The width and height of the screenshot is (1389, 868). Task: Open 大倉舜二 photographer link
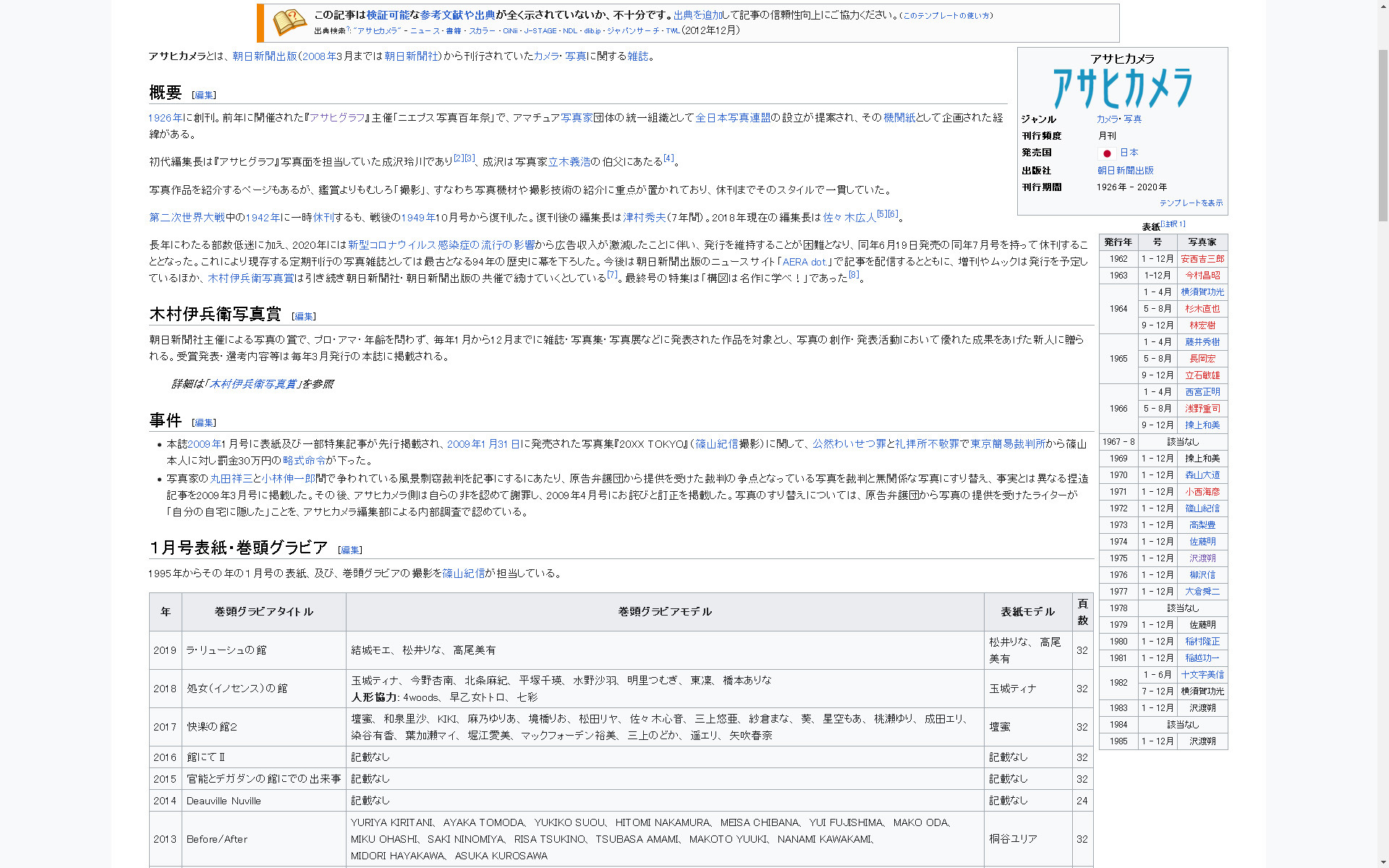click(1202, 592)
